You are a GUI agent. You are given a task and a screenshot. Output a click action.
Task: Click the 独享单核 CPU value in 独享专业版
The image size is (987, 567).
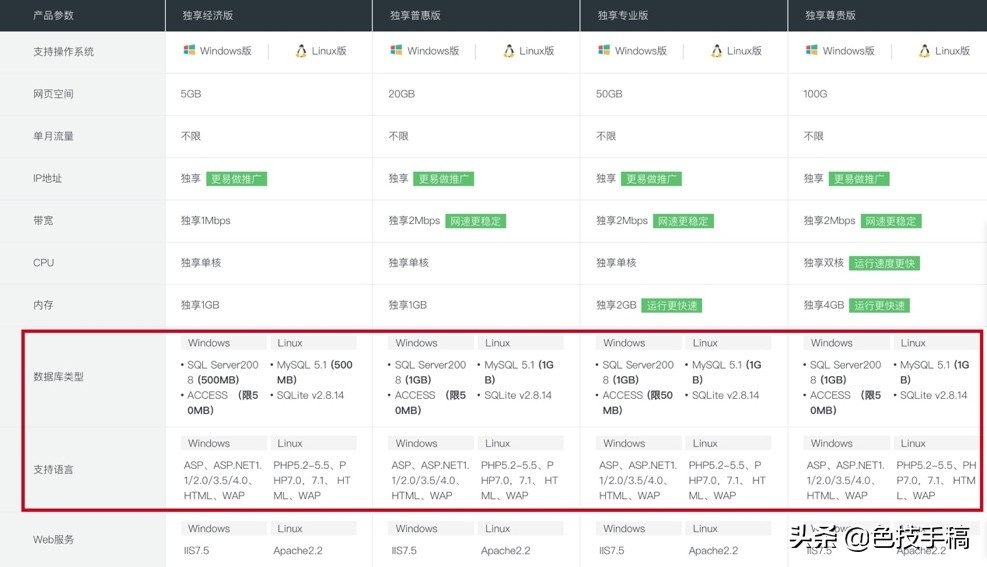point(616,262)
